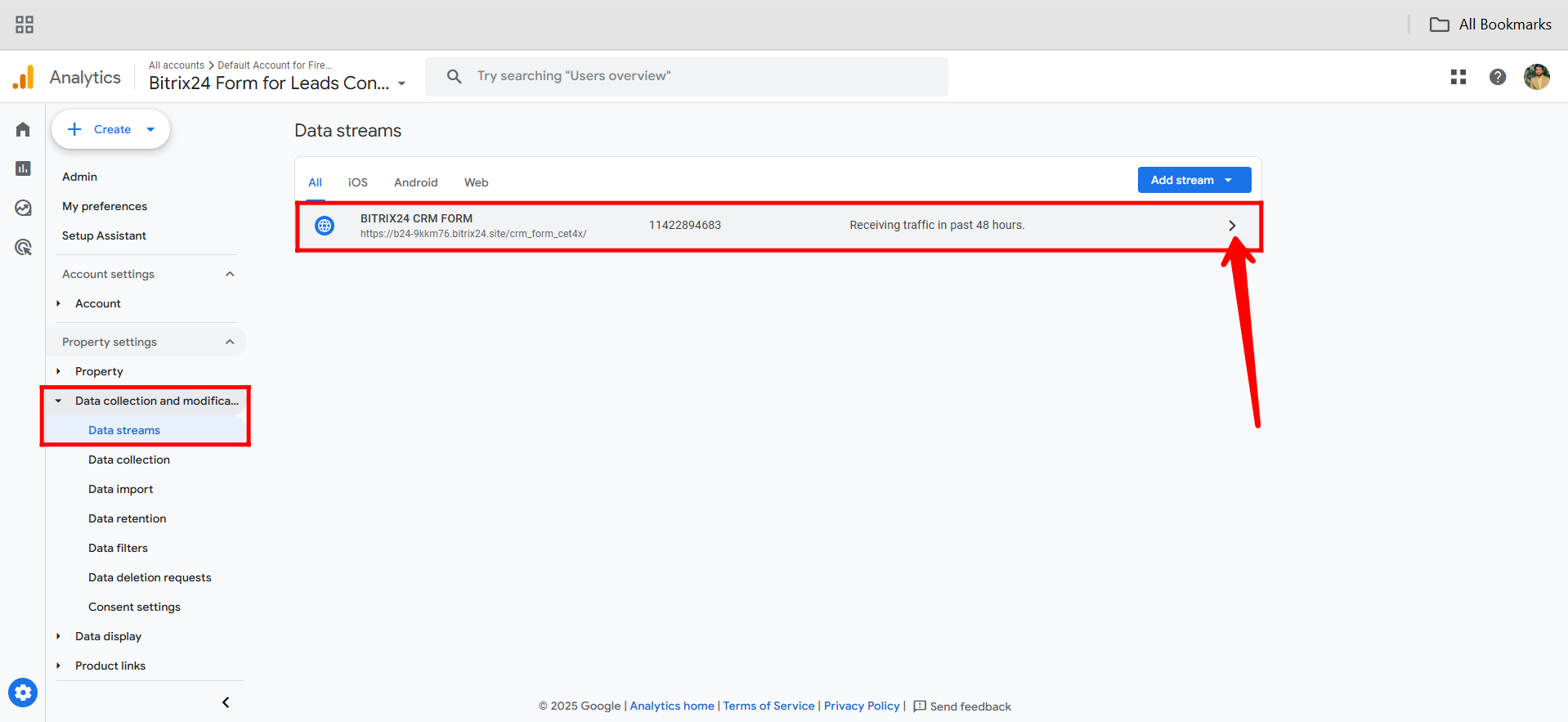Collapse the Property settings section
The height and width of the screenshot is (722, 1568).
[230, 342]
